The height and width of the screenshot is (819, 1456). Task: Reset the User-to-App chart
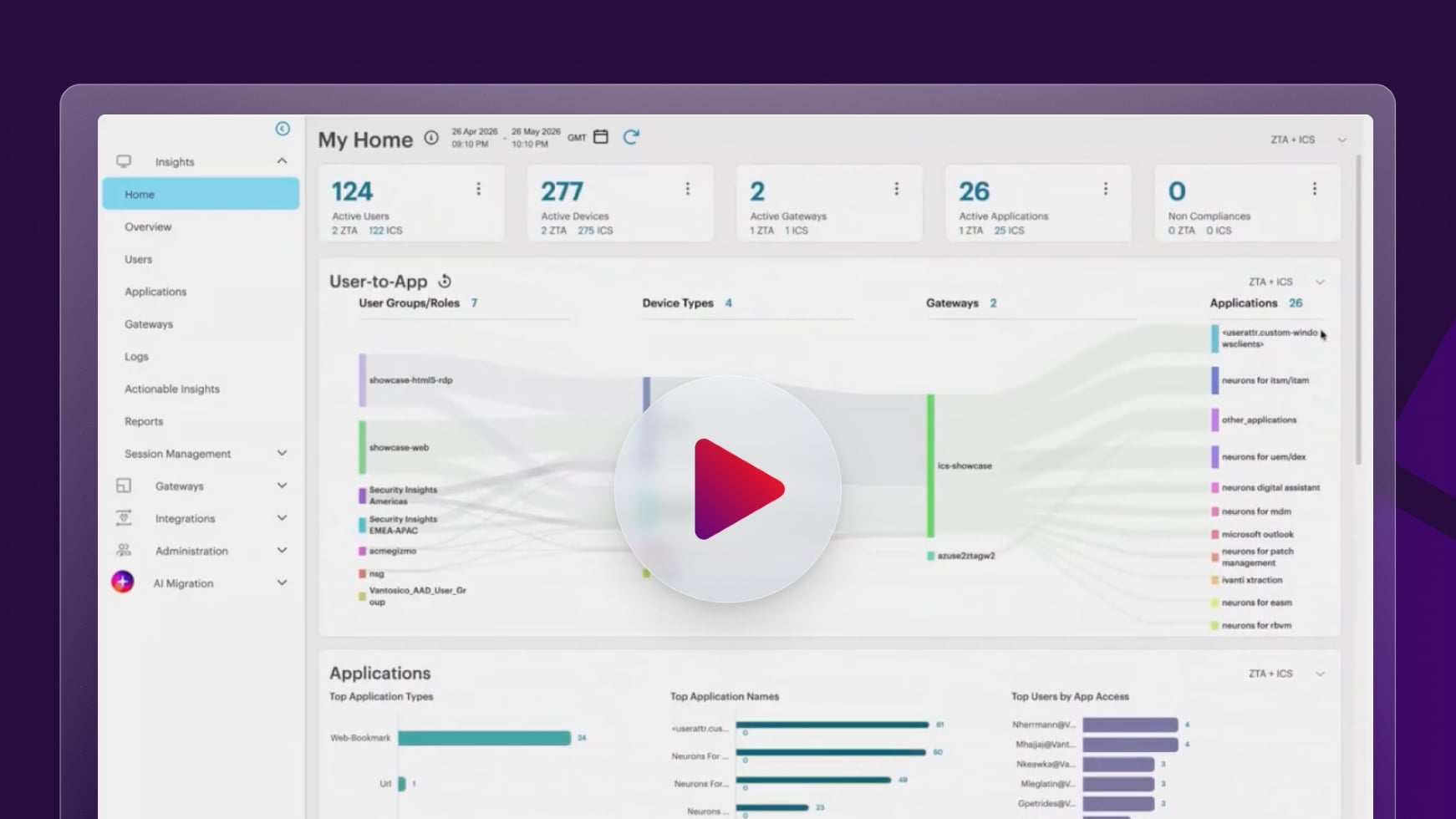[x=445, y=282]
